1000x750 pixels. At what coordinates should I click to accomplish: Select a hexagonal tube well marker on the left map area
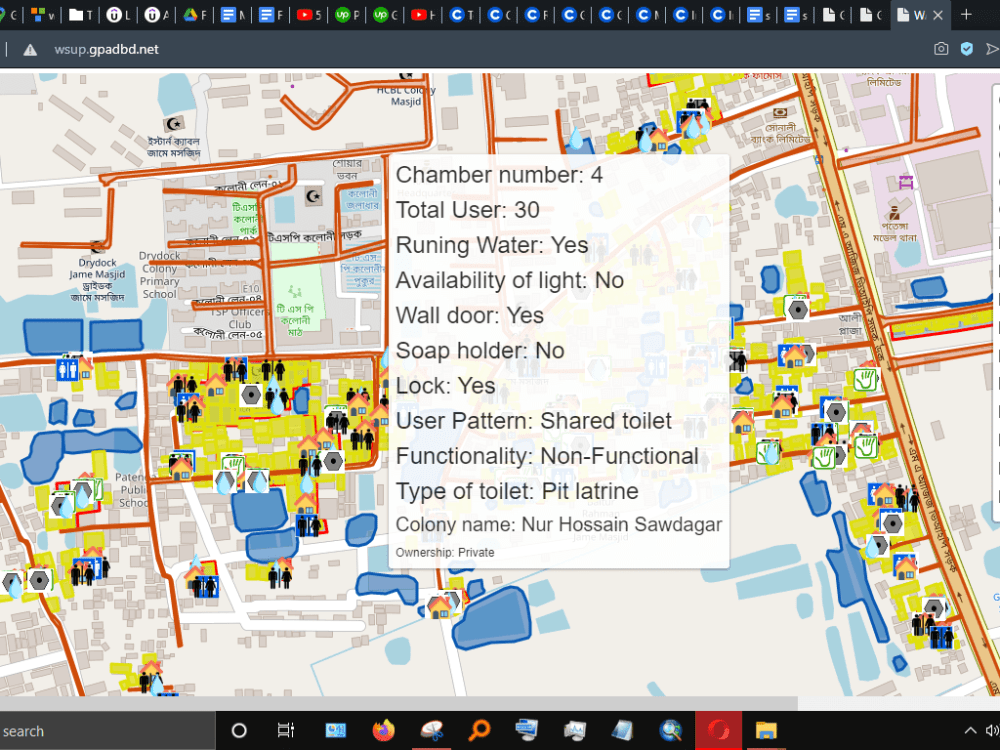pyautogui.click(x=40, y=578)
